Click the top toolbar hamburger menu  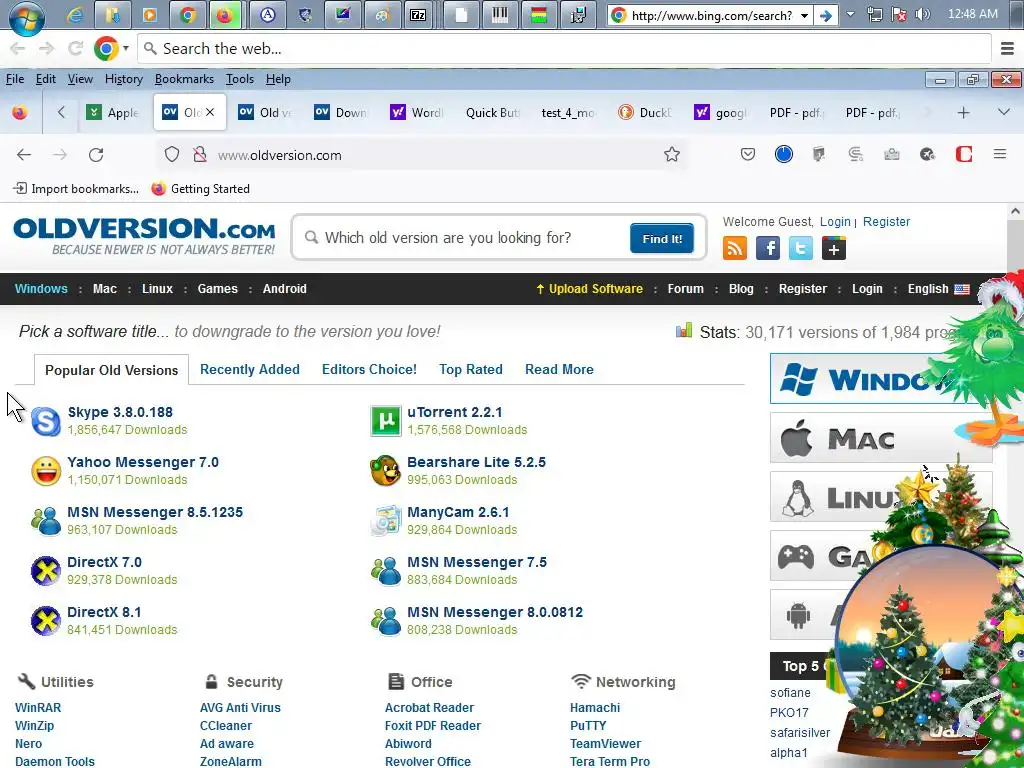click(1007, 48)
